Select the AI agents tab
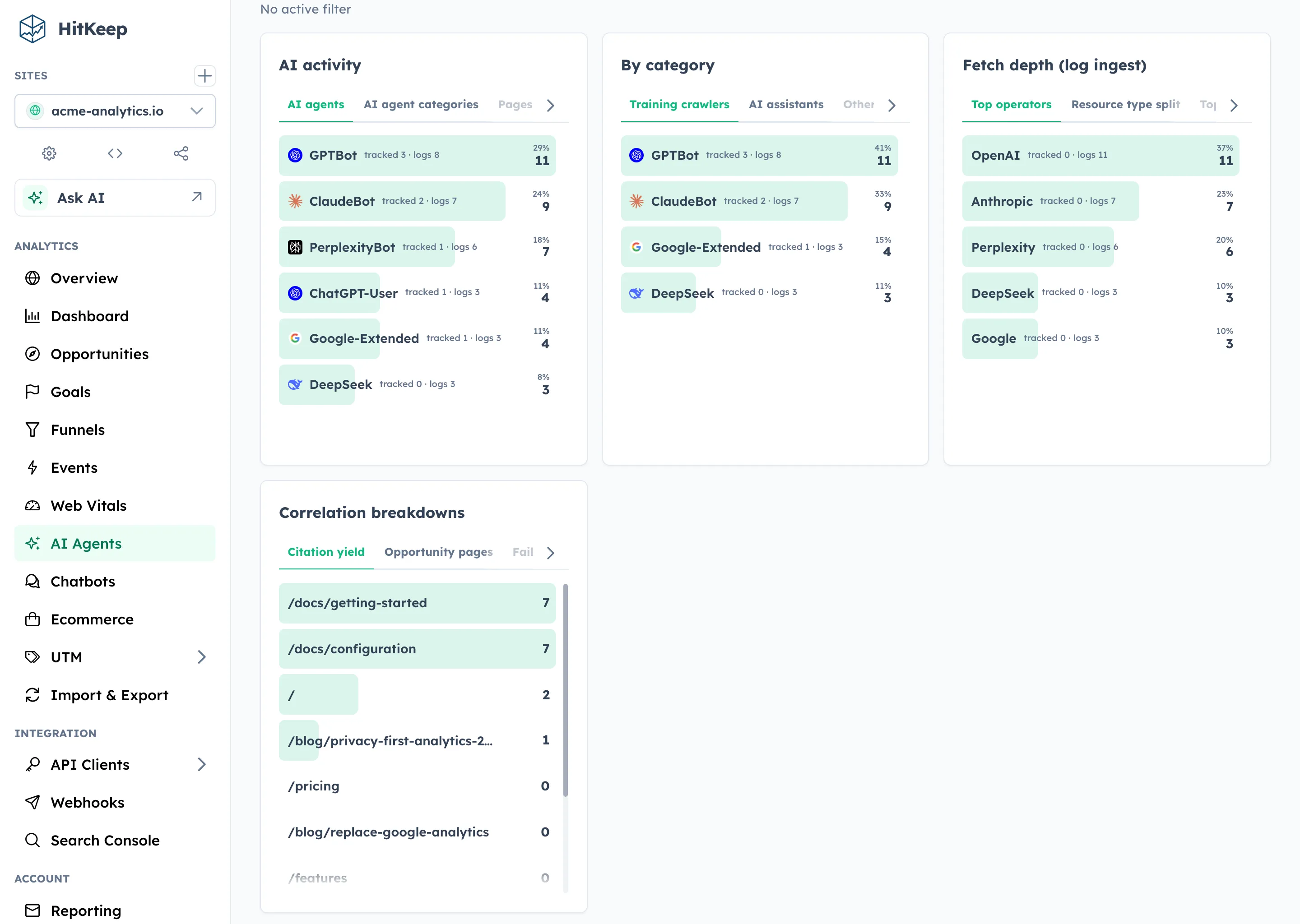 (316, 105)
